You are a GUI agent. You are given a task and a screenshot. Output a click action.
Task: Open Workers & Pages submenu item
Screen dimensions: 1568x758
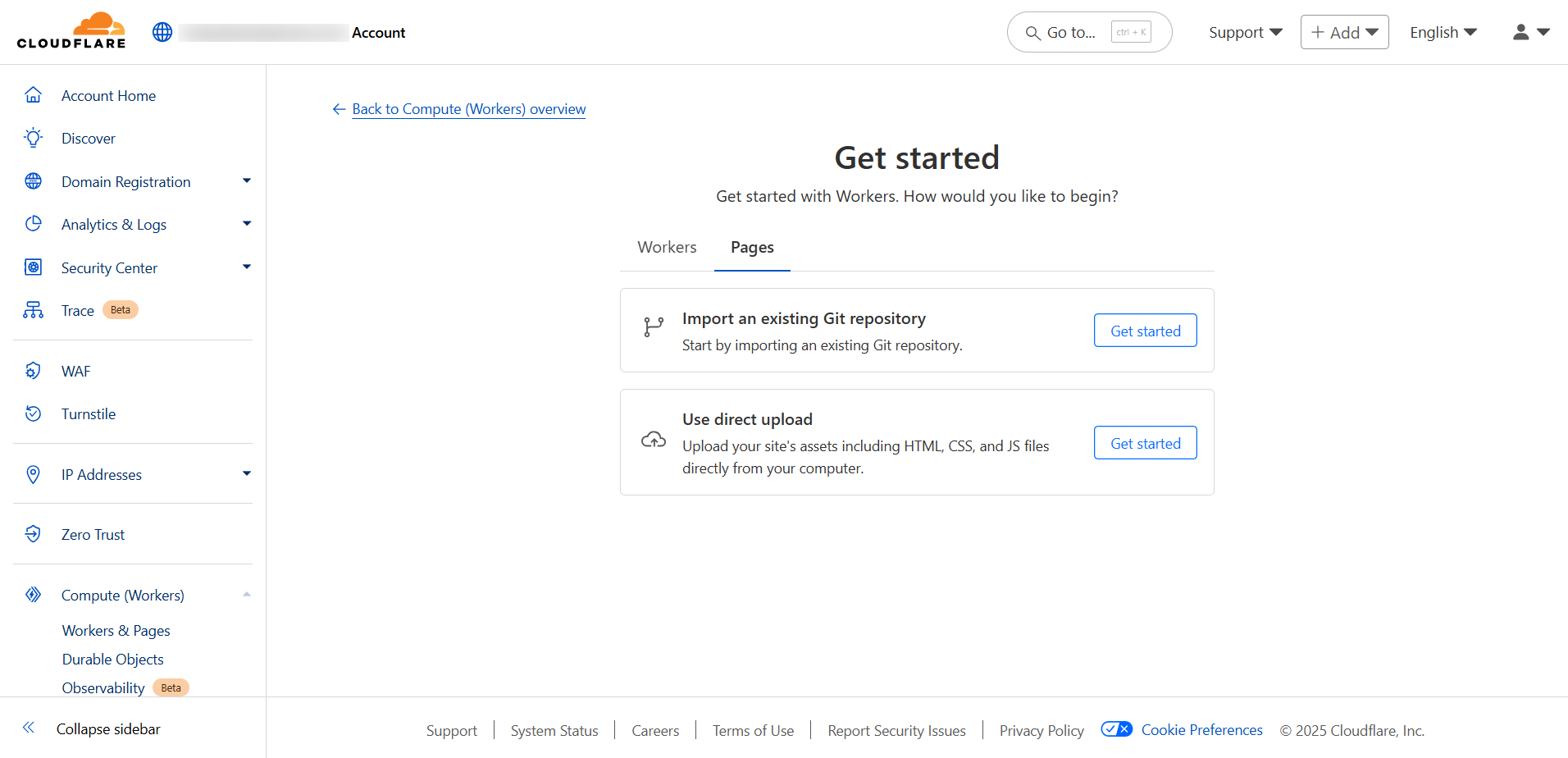tap(116, 631)
